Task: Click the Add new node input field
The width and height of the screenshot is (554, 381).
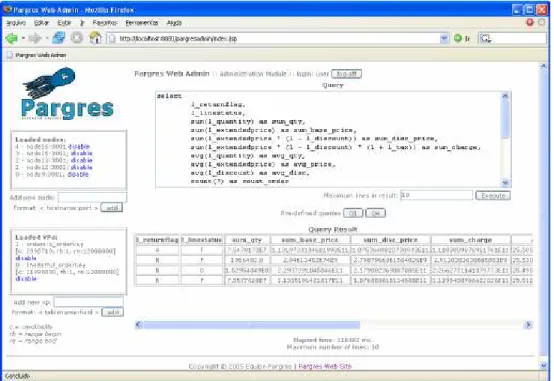Action: point(92,197)
